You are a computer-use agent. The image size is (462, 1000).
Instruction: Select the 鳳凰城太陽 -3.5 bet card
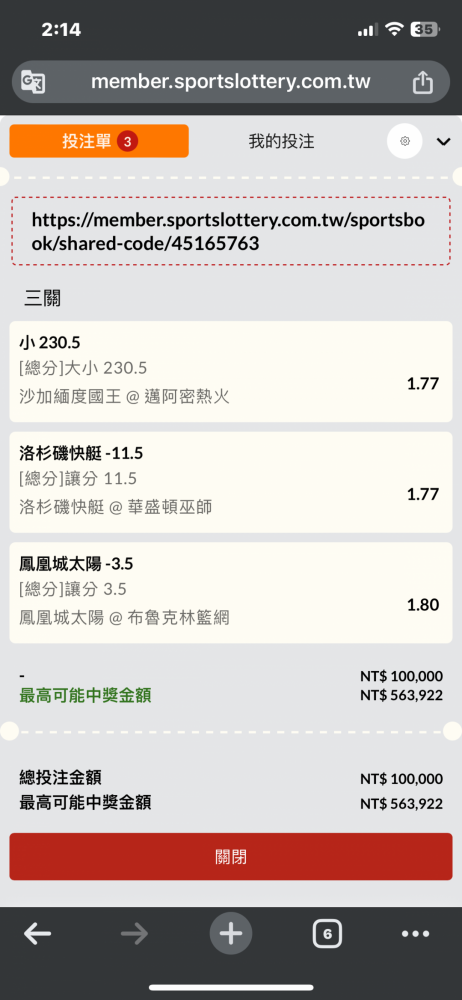[231, 592]
